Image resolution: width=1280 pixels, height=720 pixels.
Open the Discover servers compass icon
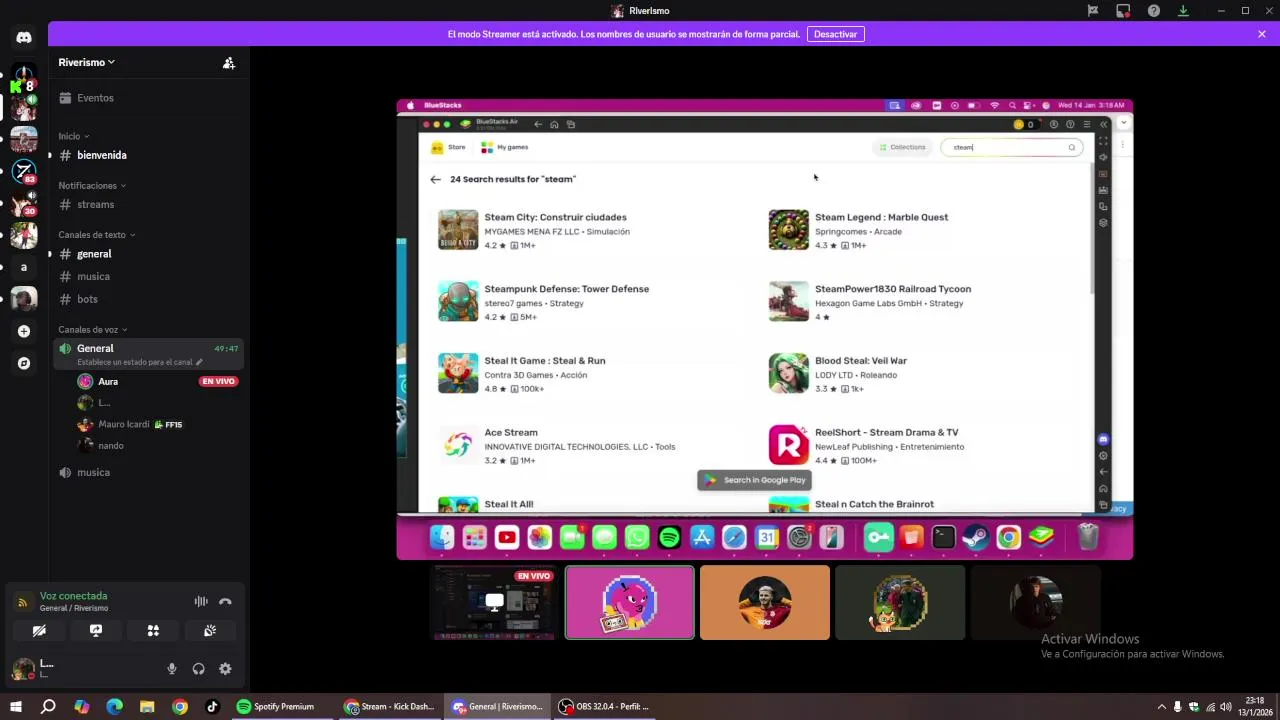(x=24, y=363)
